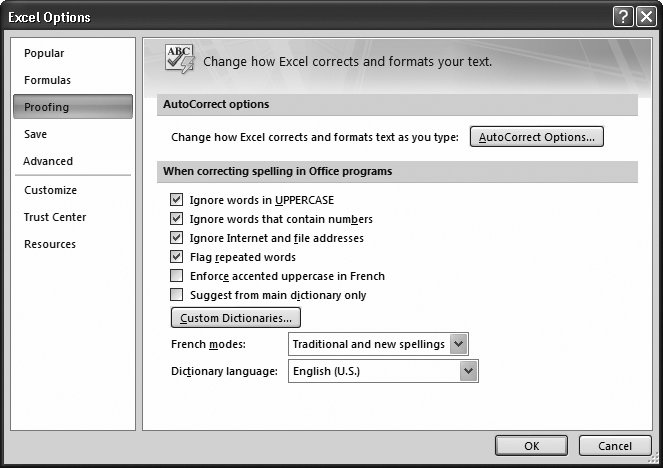Image resolution: width=663 pixels, height=468 pixels.
Task: Toggle Ignore words in UPPERCASE checkbox
Action: point(177,200)
